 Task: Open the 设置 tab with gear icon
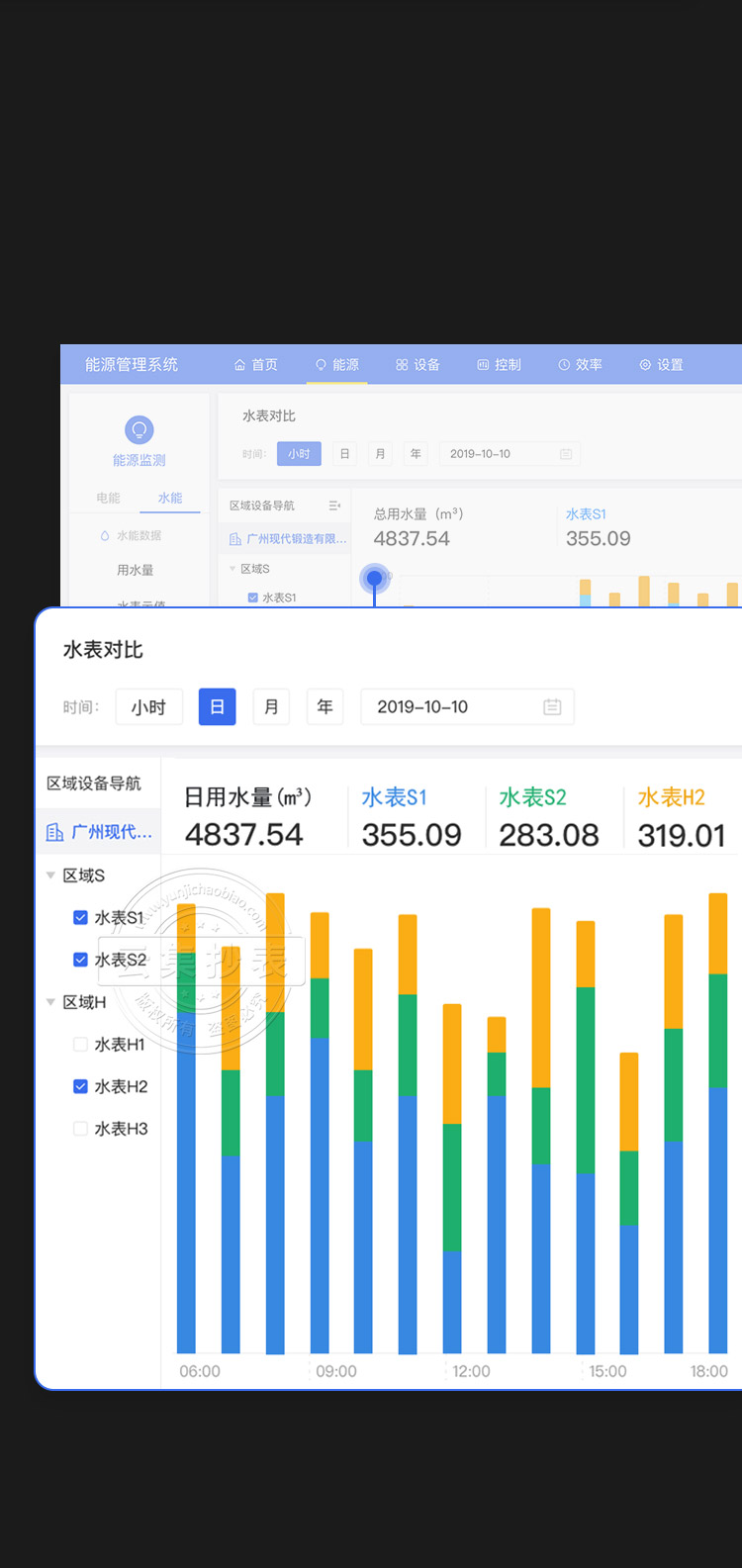(661, 364)
